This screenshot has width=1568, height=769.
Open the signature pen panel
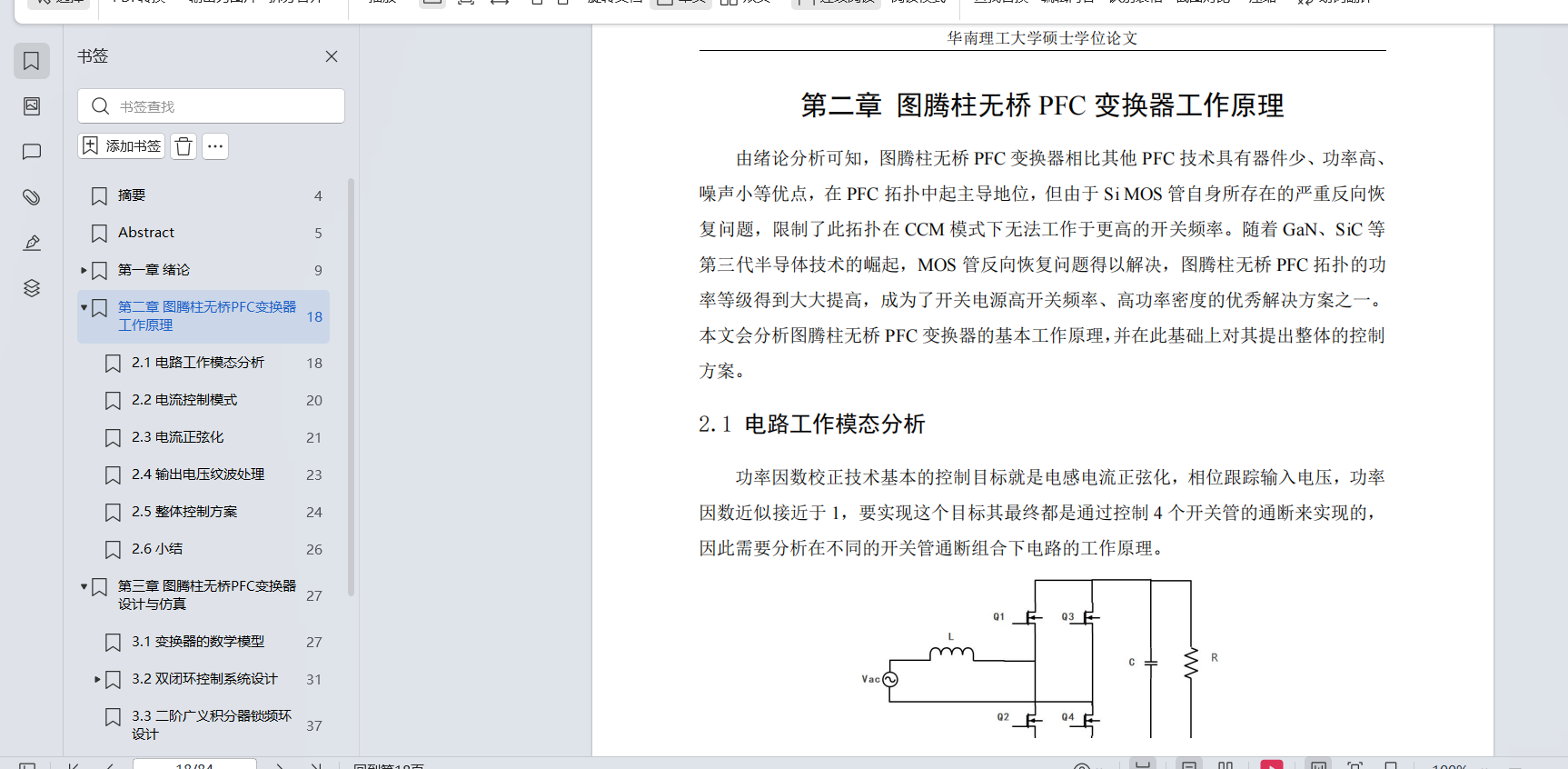coord(32,243)
